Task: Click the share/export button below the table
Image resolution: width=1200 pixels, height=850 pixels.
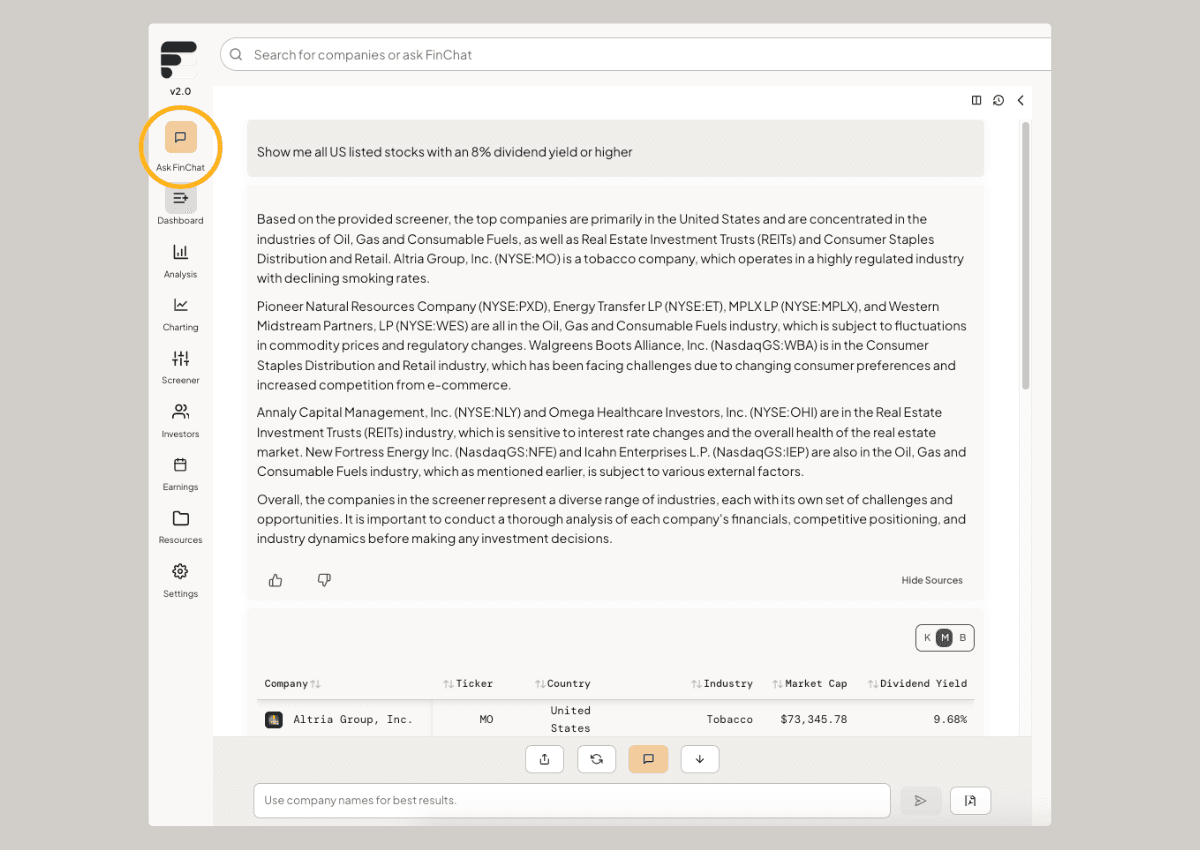Action: point(544,759)
